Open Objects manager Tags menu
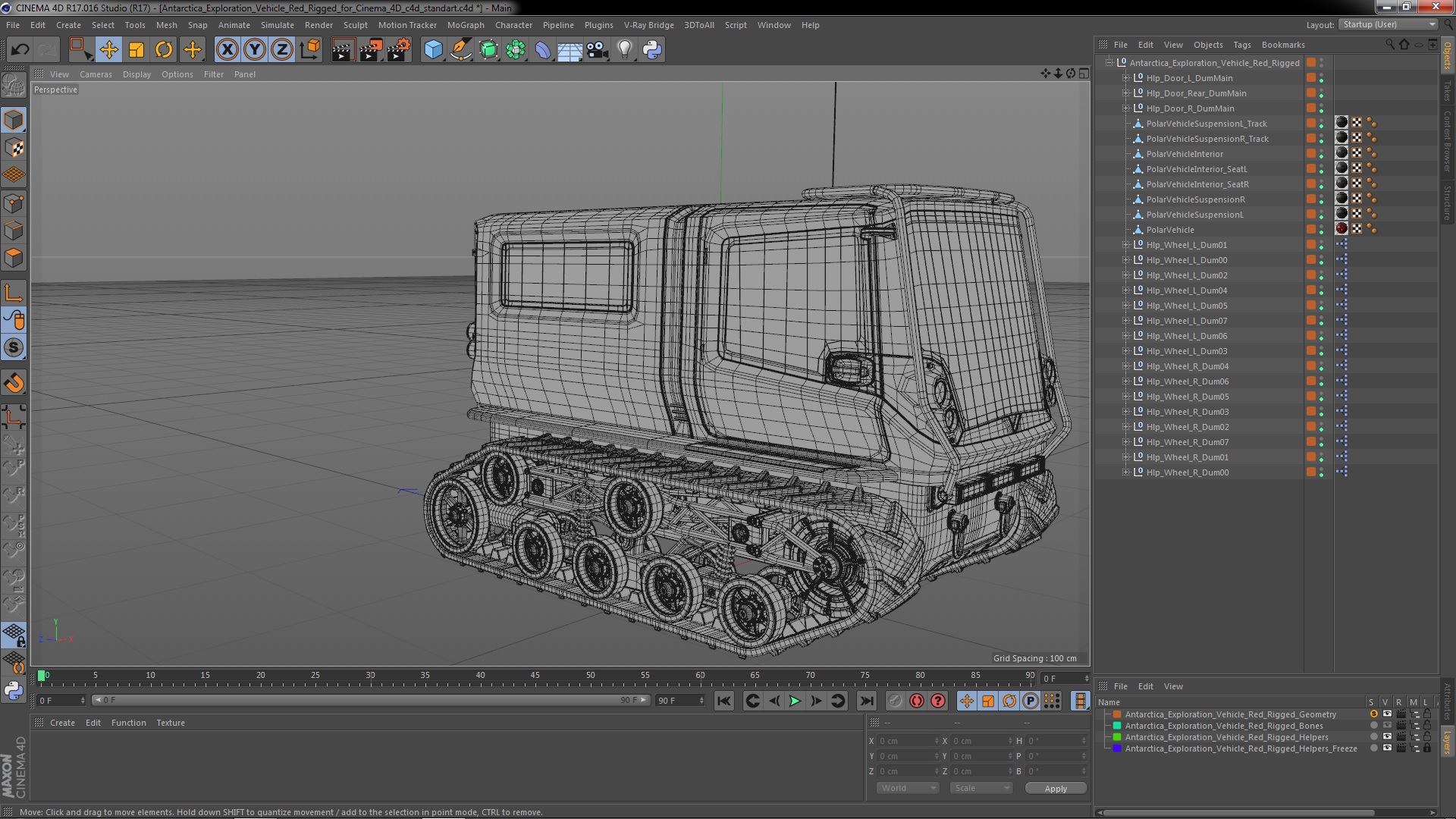Screen dimensions: 1456x819 tap(1241, 45)
